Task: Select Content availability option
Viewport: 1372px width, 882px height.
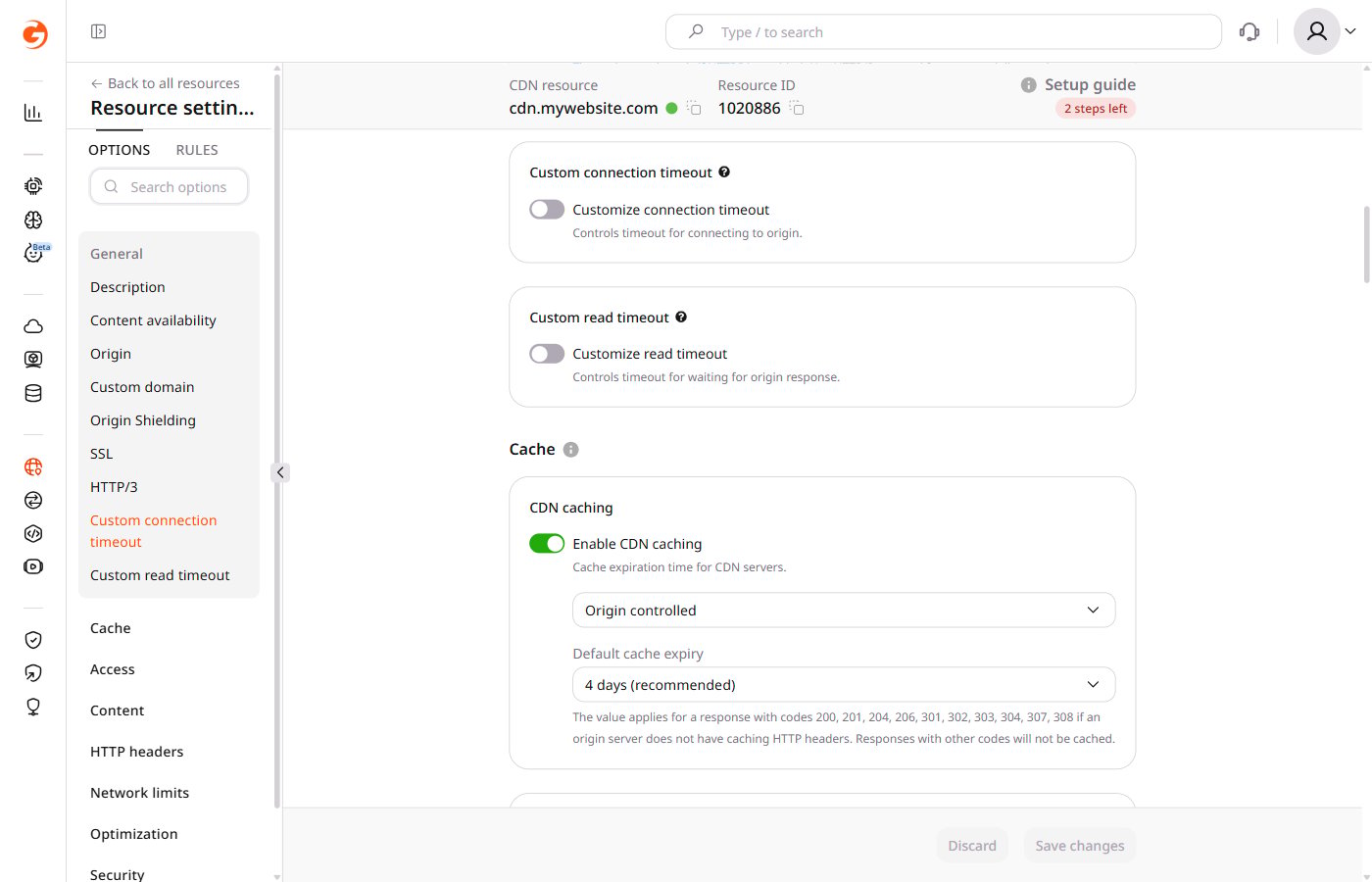Action: click(x=153, y=320)
